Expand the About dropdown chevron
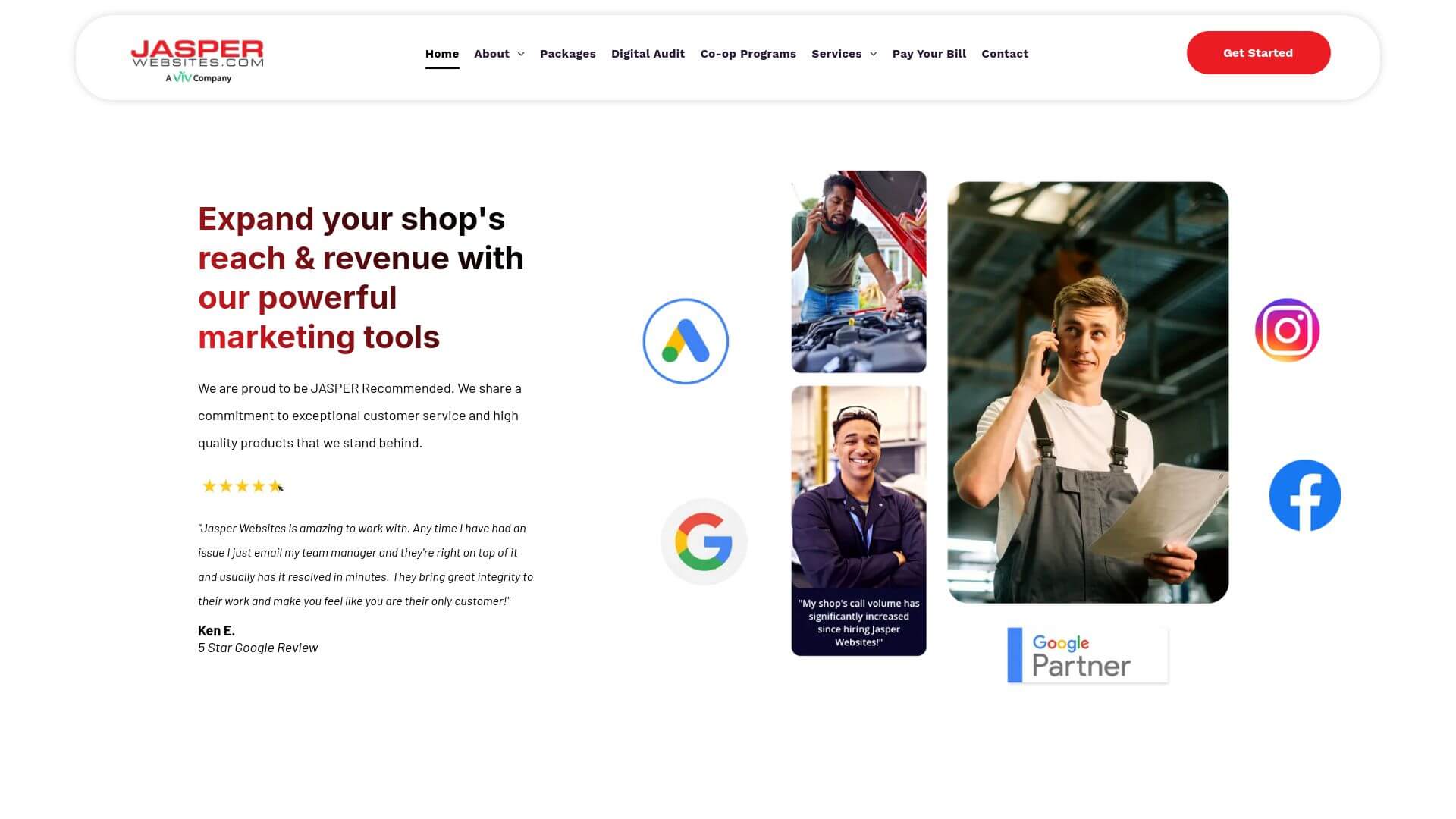This screenshot has width=1456, height=819. (521, 54)
